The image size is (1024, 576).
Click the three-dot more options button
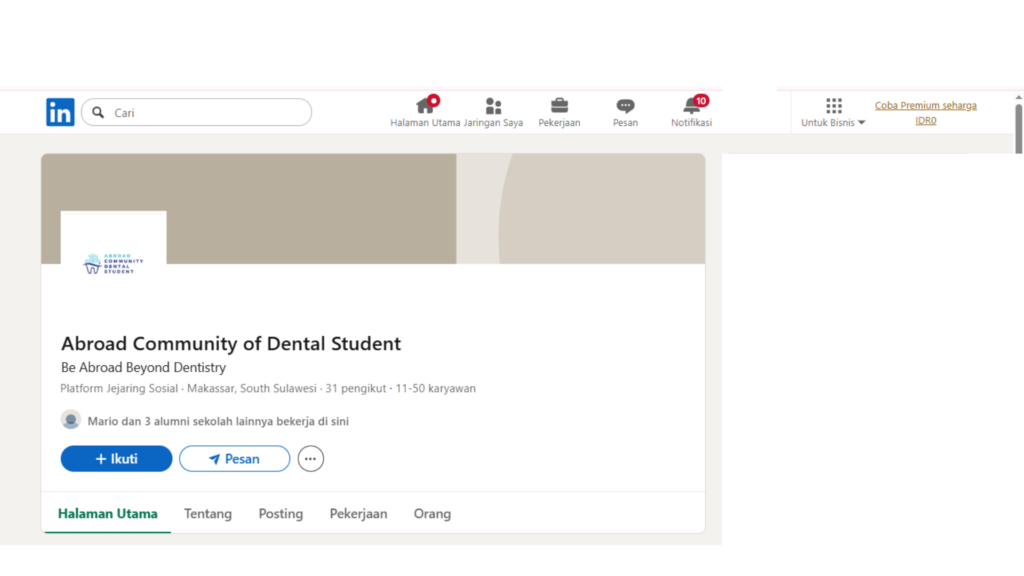(x=311, y=459)
